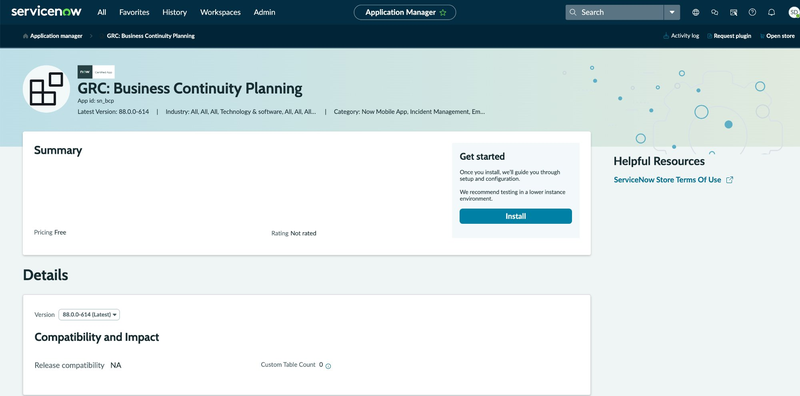The height and width of the screenshot is (396, 800).
Task: Open the Admin menu
Action: pyautogui.click(x=264, y=12)
